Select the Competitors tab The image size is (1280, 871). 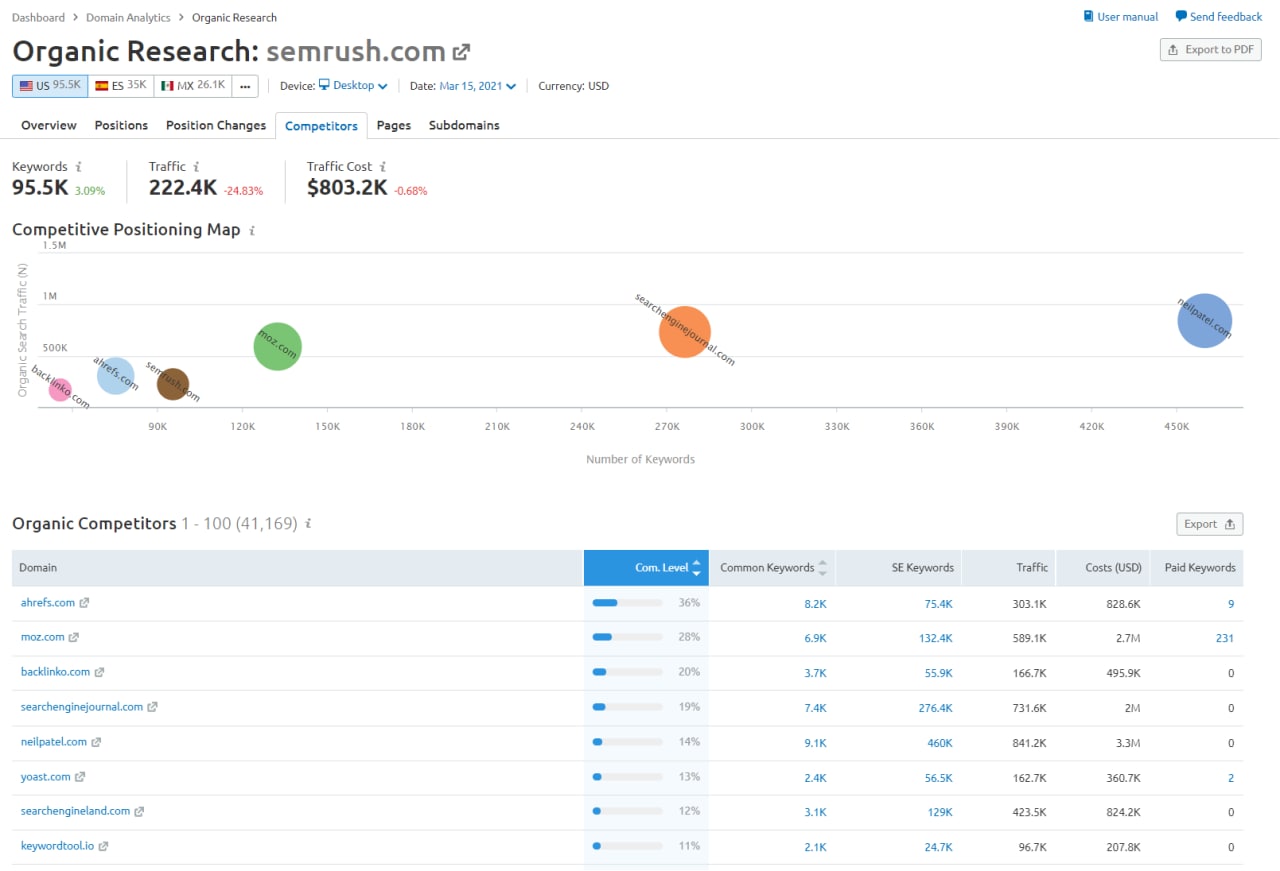tap(321, 126)
